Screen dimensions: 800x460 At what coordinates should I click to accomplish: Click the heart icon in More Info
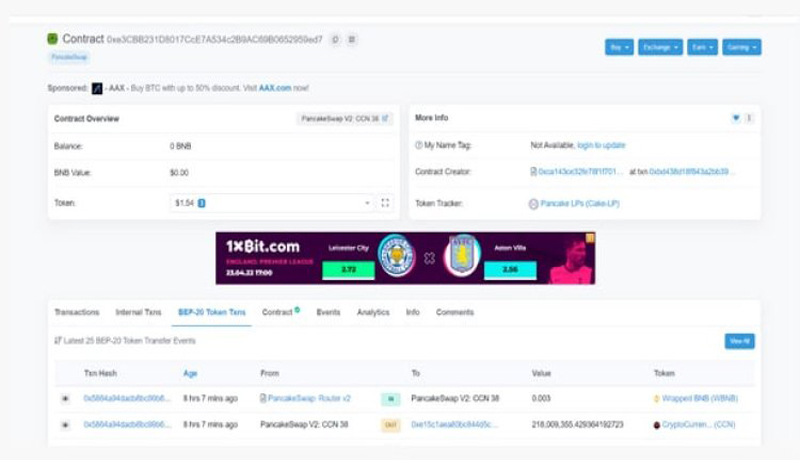click(736, 118)
